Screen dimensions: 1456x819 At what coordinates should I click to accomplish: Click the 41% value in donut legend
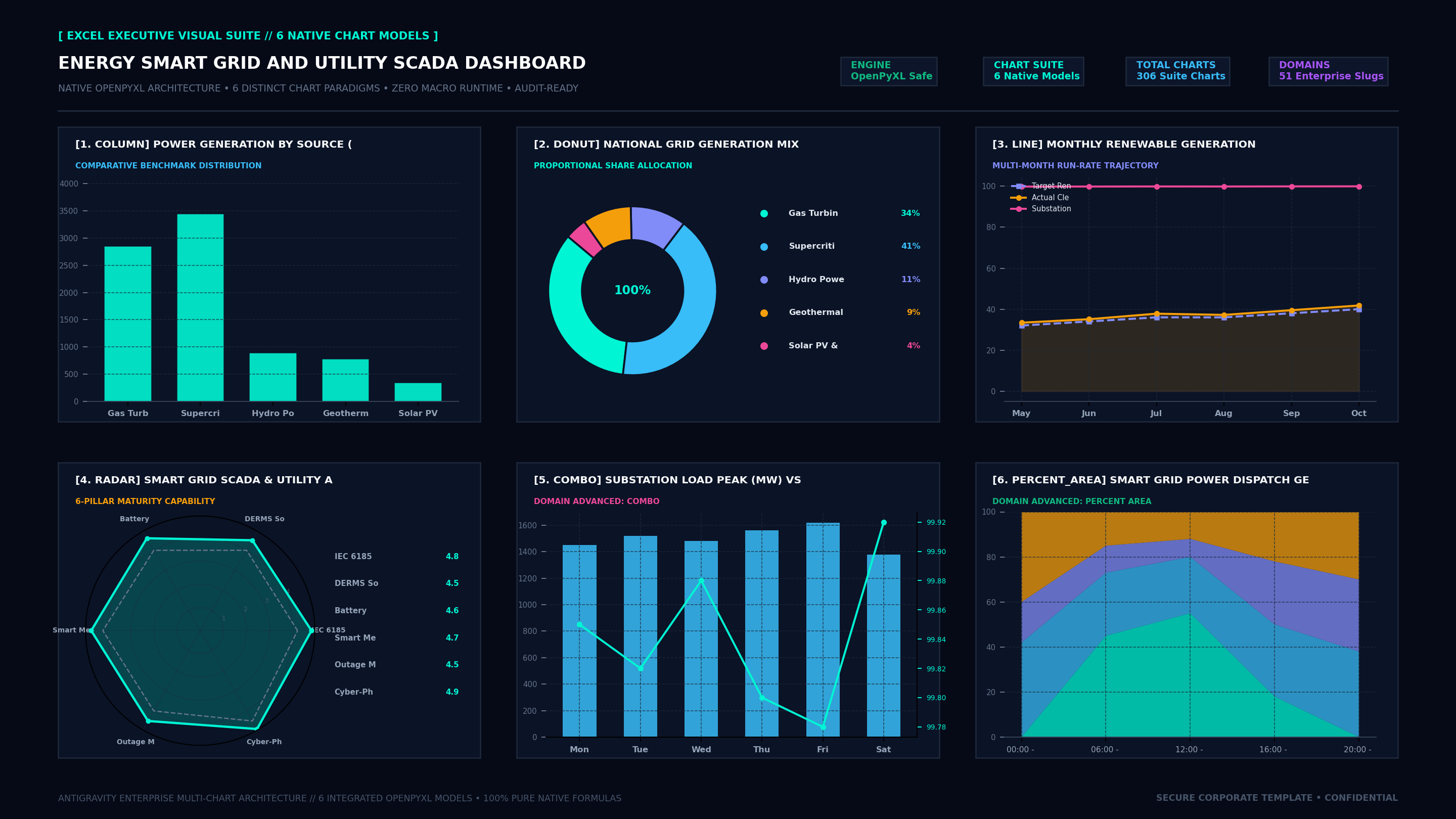[910, 246]
